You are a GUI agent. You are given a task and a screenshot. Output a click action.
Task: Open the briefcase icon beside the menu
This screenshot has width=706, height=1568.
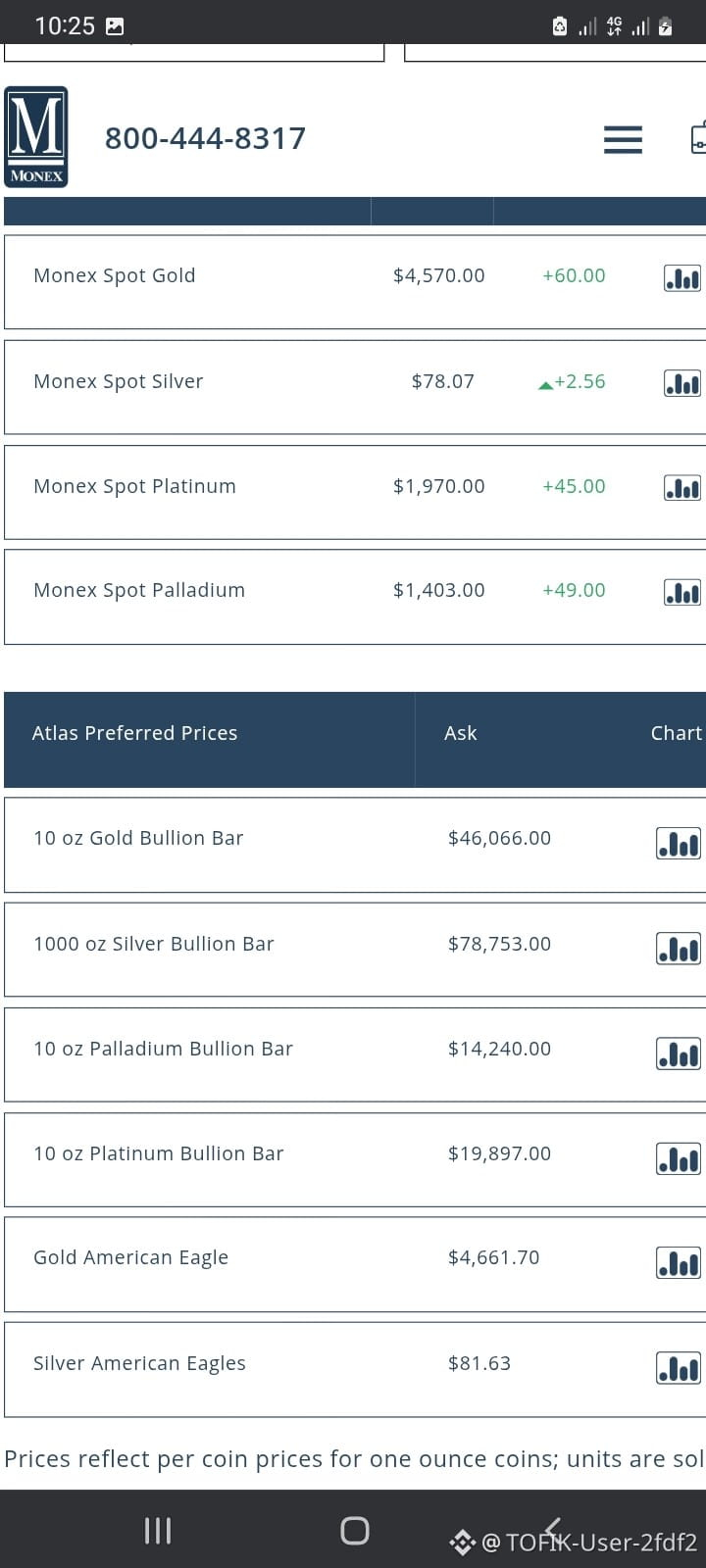click(698, 138)
